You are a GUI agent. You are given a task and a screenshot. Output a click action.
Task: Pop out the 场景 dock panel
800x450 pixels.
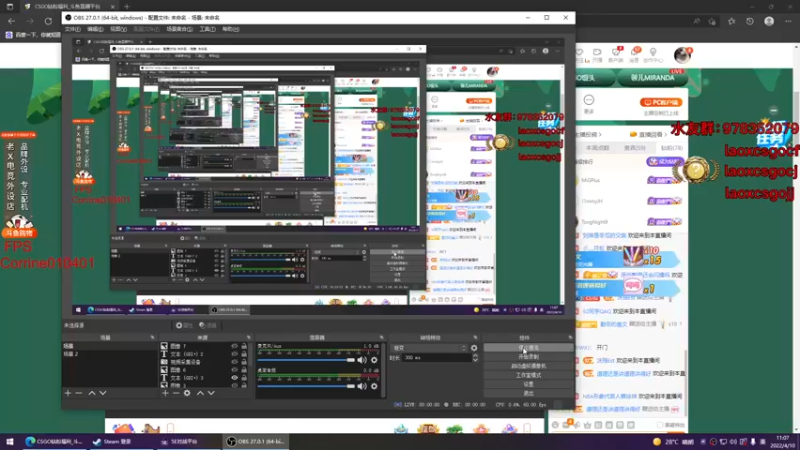[152, 338]
